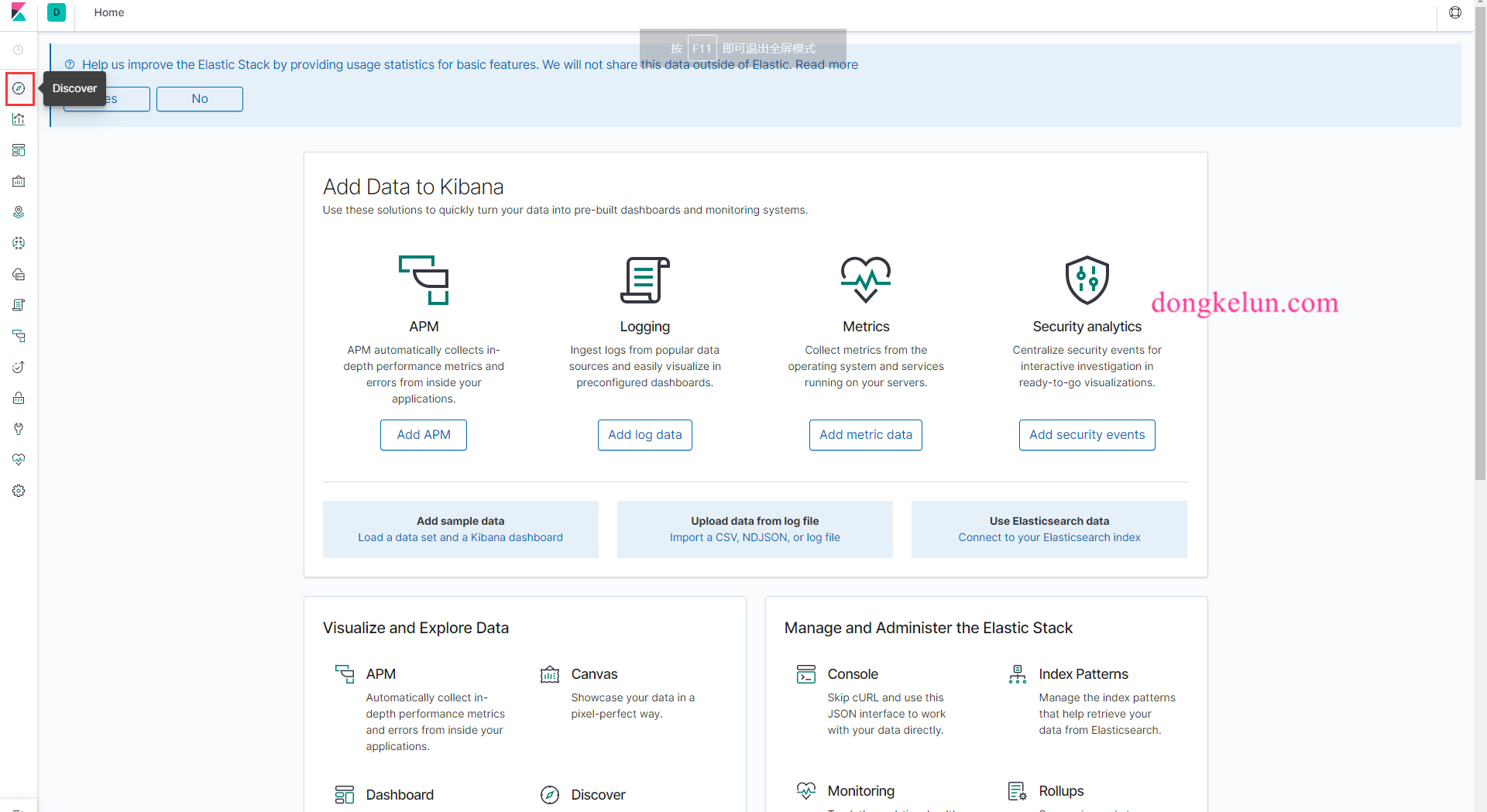Click the Home breadcrumb

(x=109, y=12)
